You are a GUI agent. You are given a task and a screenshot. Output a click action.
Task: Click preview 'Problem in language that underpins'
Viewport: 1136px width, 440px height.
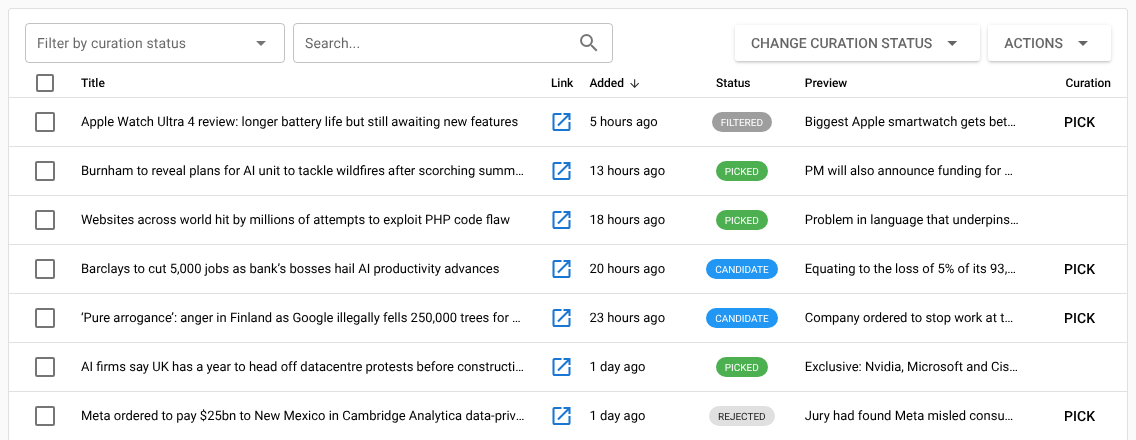[911, 220]
